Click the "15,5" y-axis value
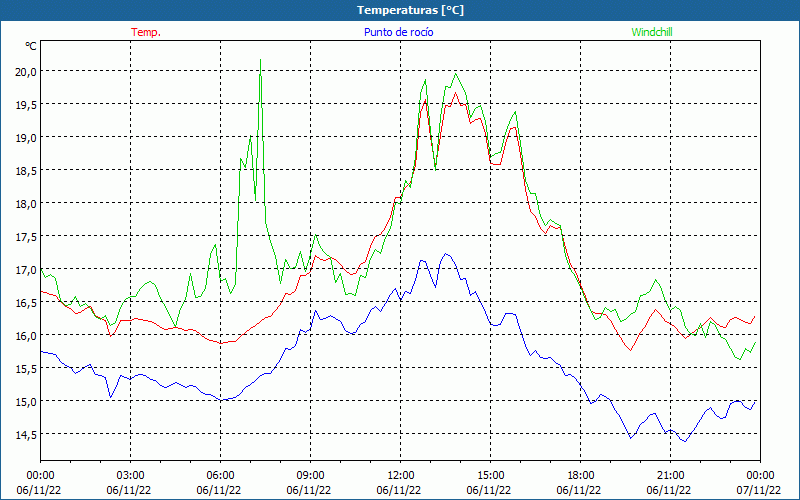 click(x=26, y=368)
